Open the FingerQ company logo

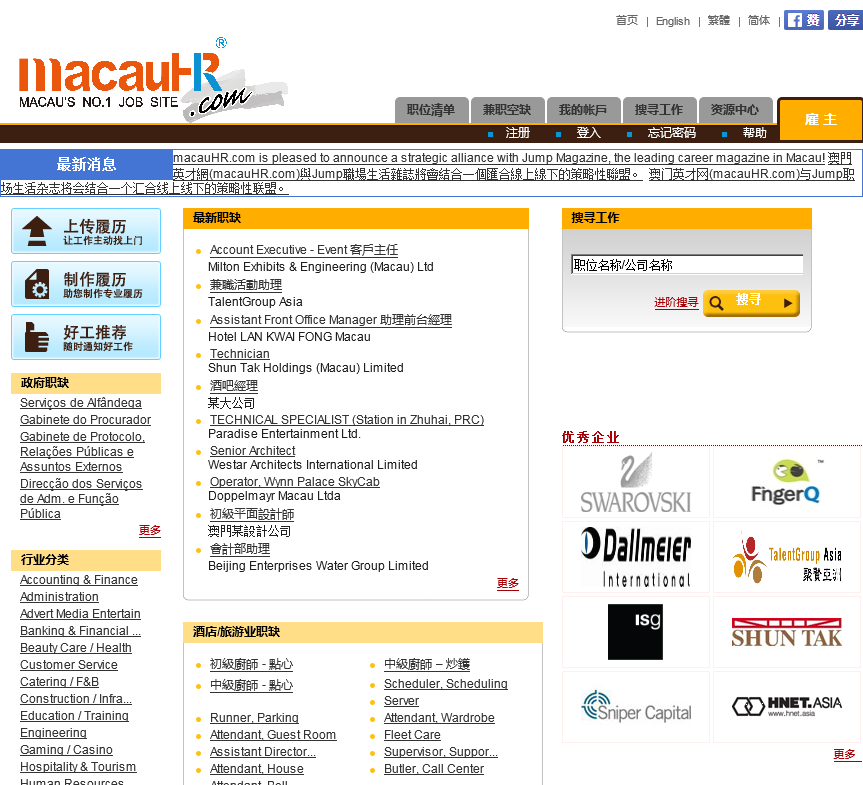(786, 483)
